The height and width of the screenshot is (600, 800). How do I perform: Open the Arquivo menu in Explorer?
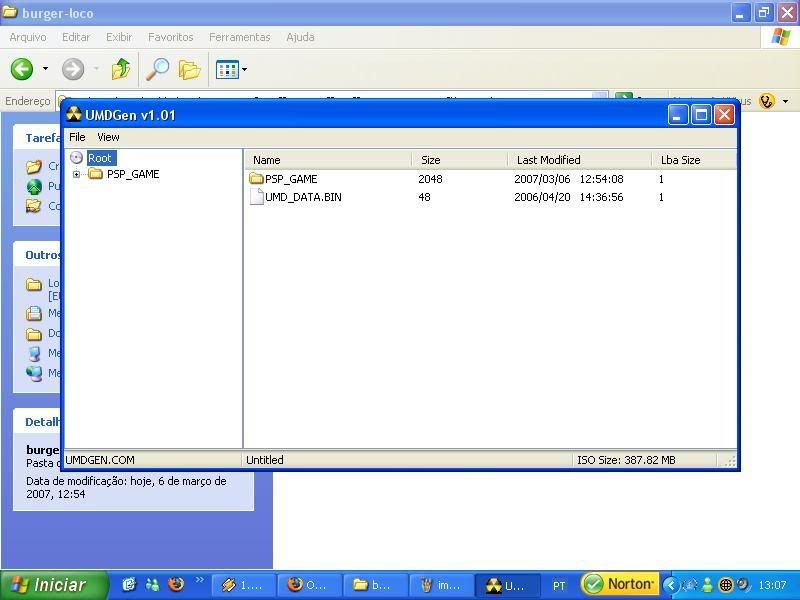pos(28,37)
